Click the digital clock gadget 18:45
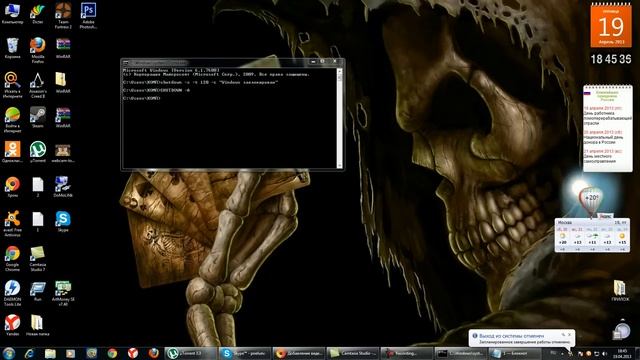Viewport: 640px width, 360px height. [611, 59]
